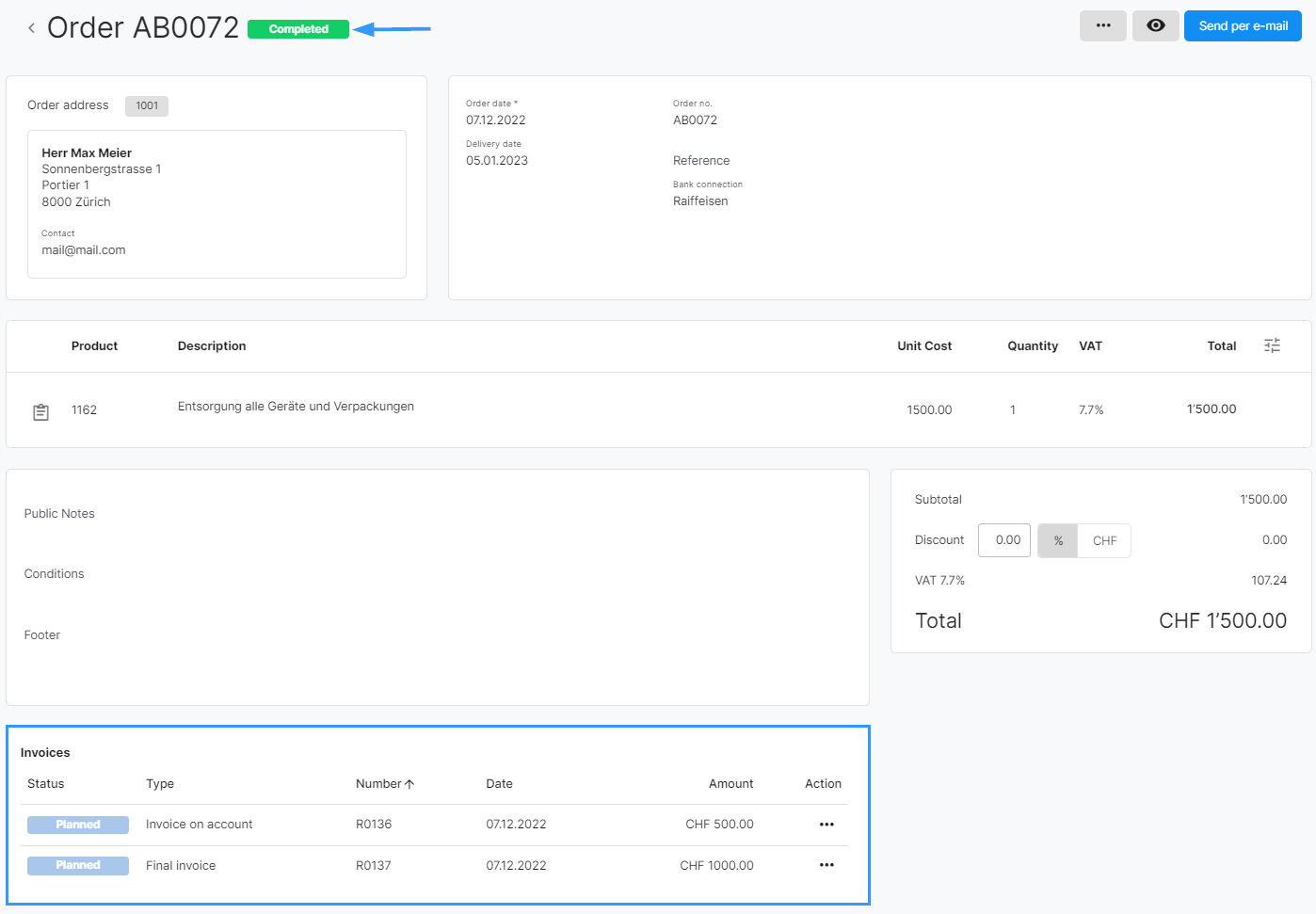Open action menu for invoice R0136
The image size is (1316, 914).
[x=827, y=825]
